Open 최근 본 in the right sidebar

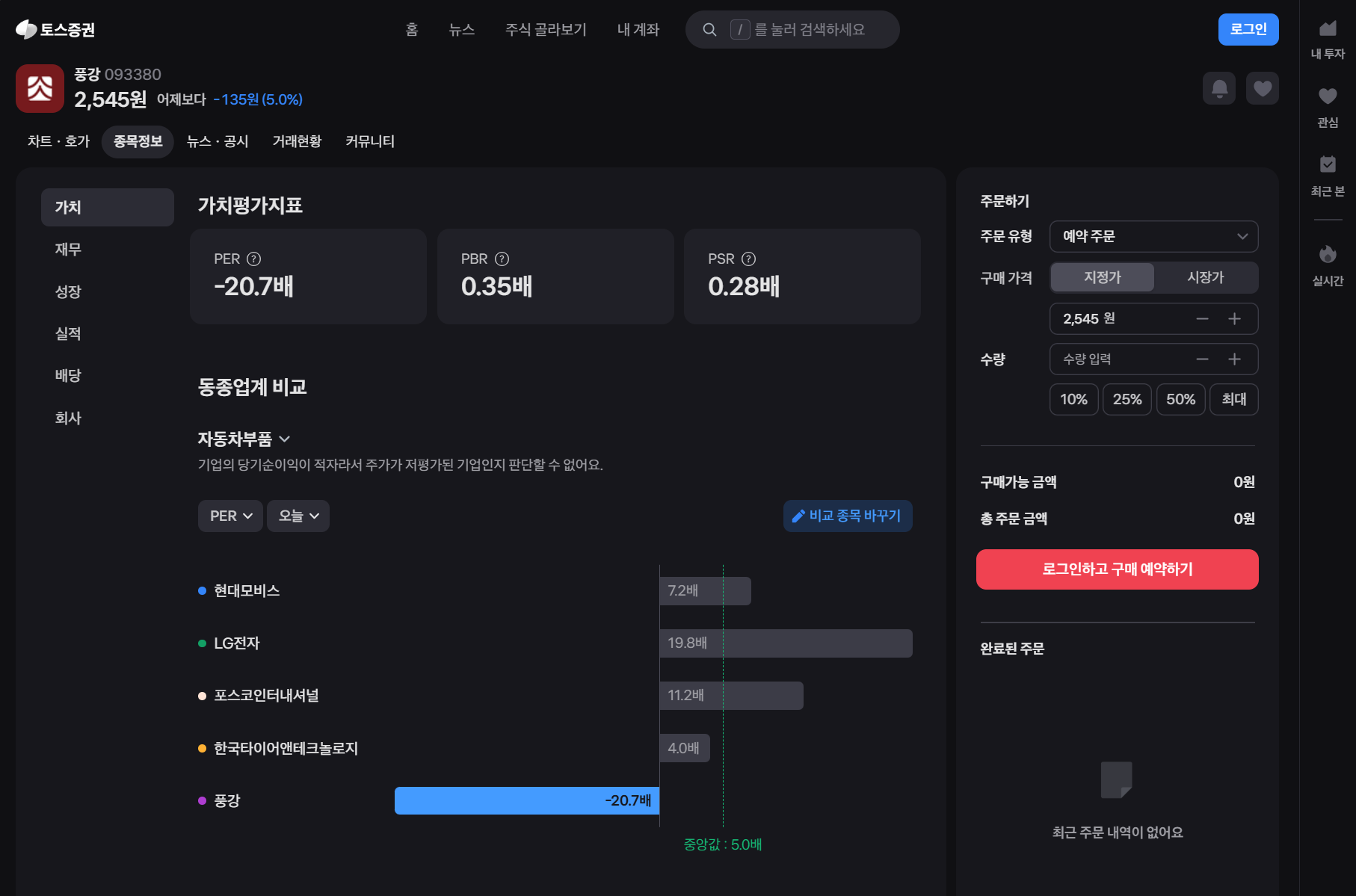coord(1328,176)
